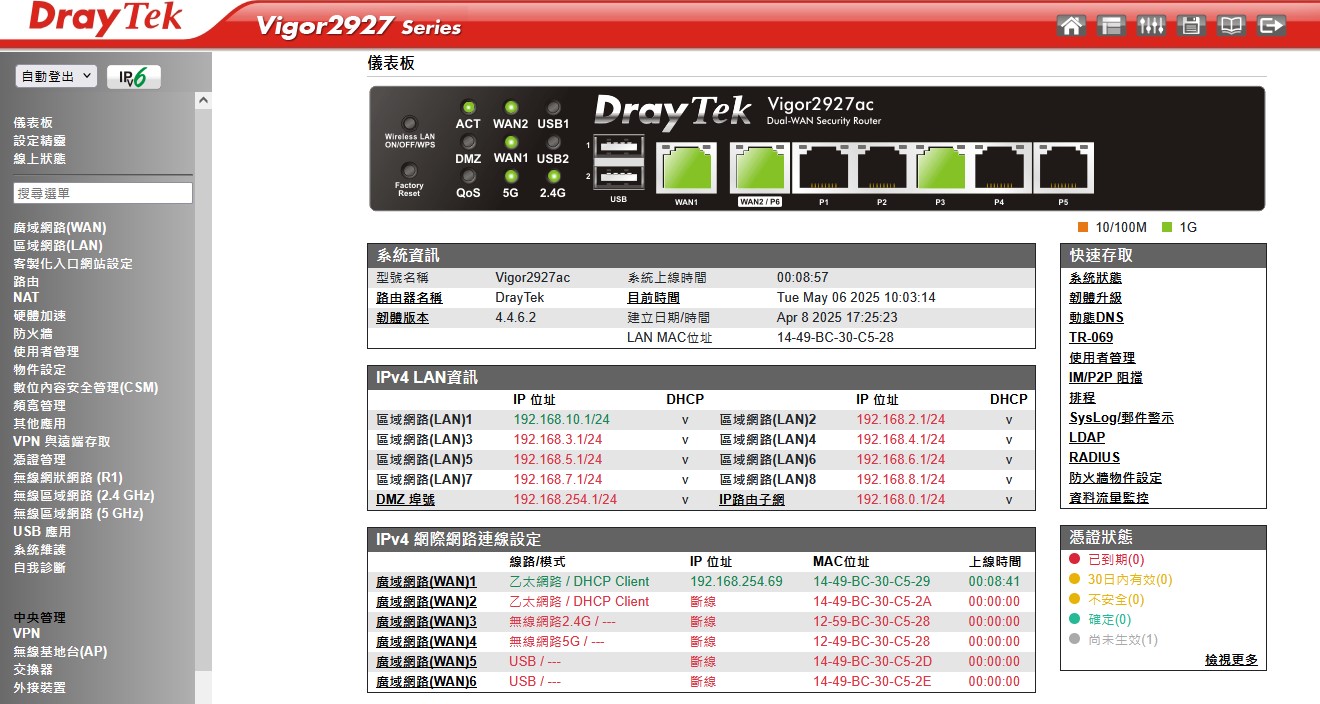The width and height of the screenshot is (1320, 704).
Task: Click the 搜尋選單 search field
Action: [x=102, y=193]
